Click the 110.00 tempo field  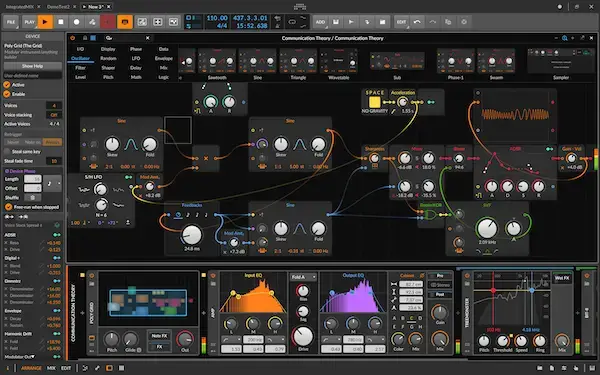[x=217, y=18]
